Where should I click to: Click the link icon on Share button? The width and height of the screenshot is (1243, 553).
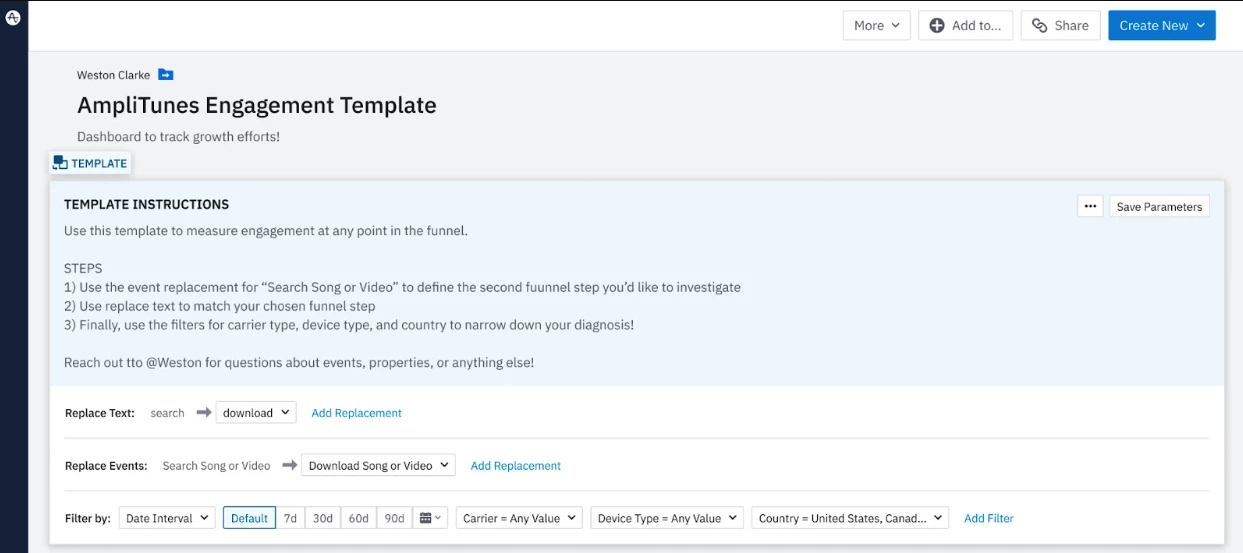tap(1040, 26)
